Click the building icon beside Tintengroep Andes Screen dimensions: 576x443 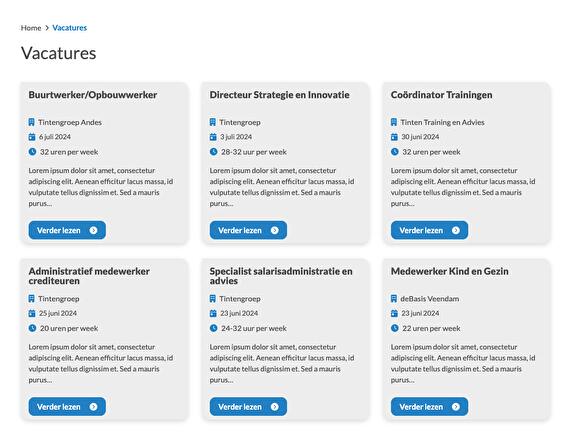point(32,122)
